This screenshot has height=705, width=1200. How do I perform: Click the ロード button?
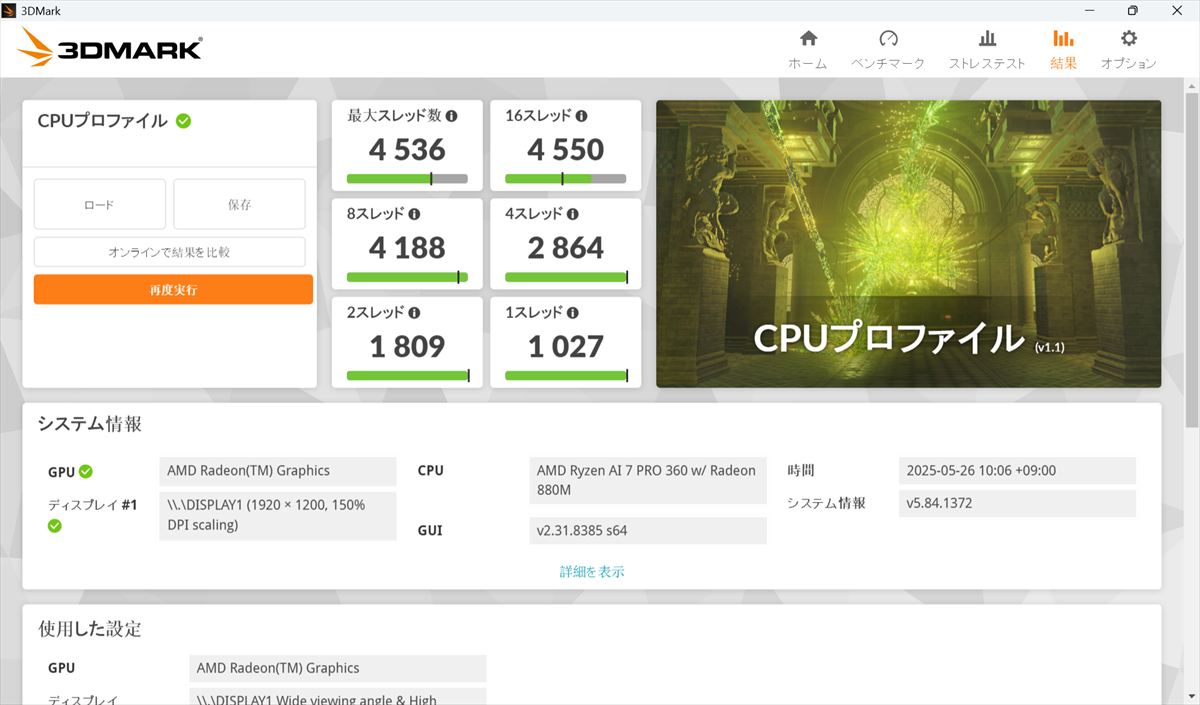[99, 204]
